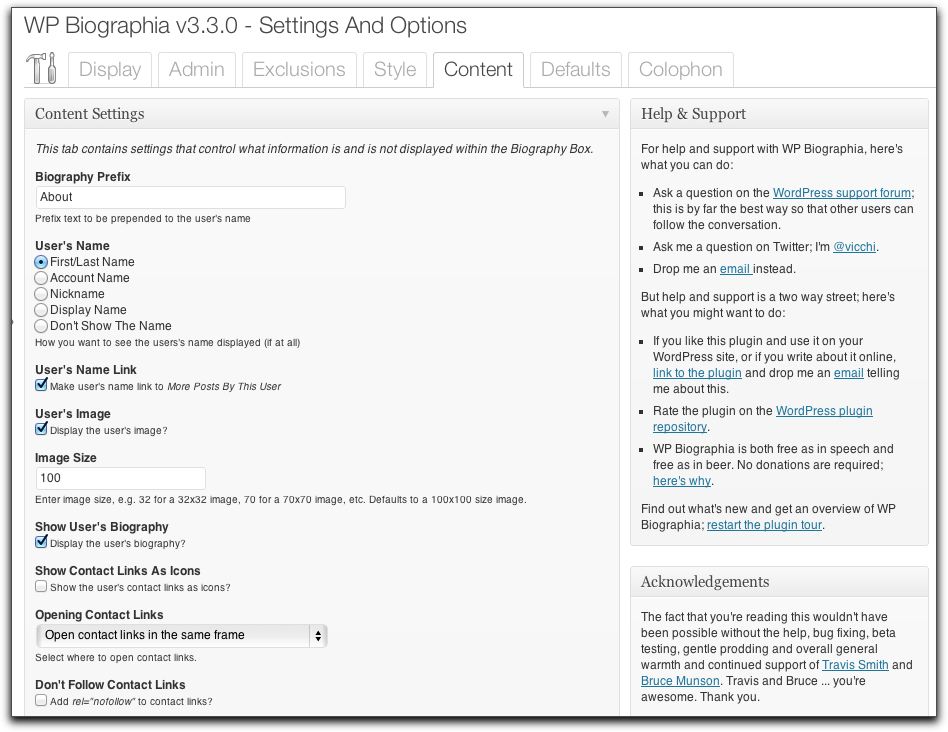Enable Show contact links as icons
The height and width of the screenshot is (732, 948).
pyautogui.click(x=41, y=587)
